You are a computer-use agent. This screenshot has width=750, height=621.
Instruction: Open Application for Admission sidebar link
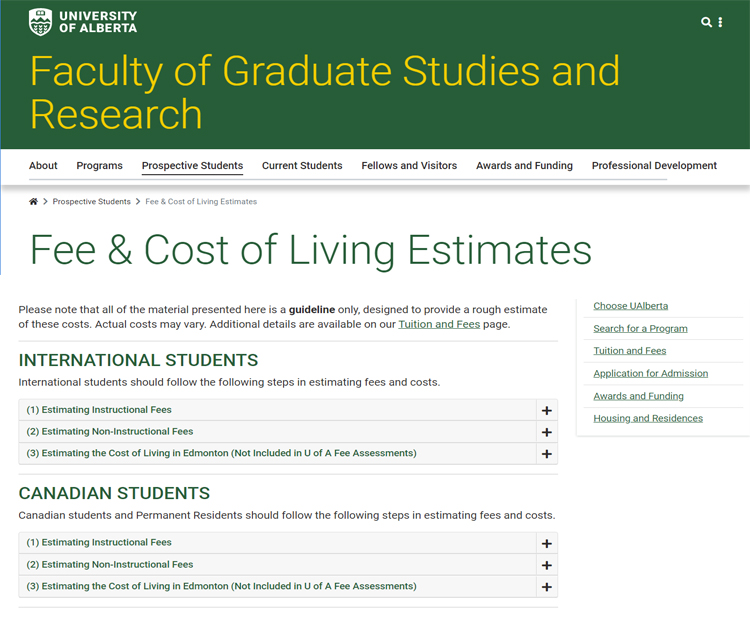pos(651,374)
